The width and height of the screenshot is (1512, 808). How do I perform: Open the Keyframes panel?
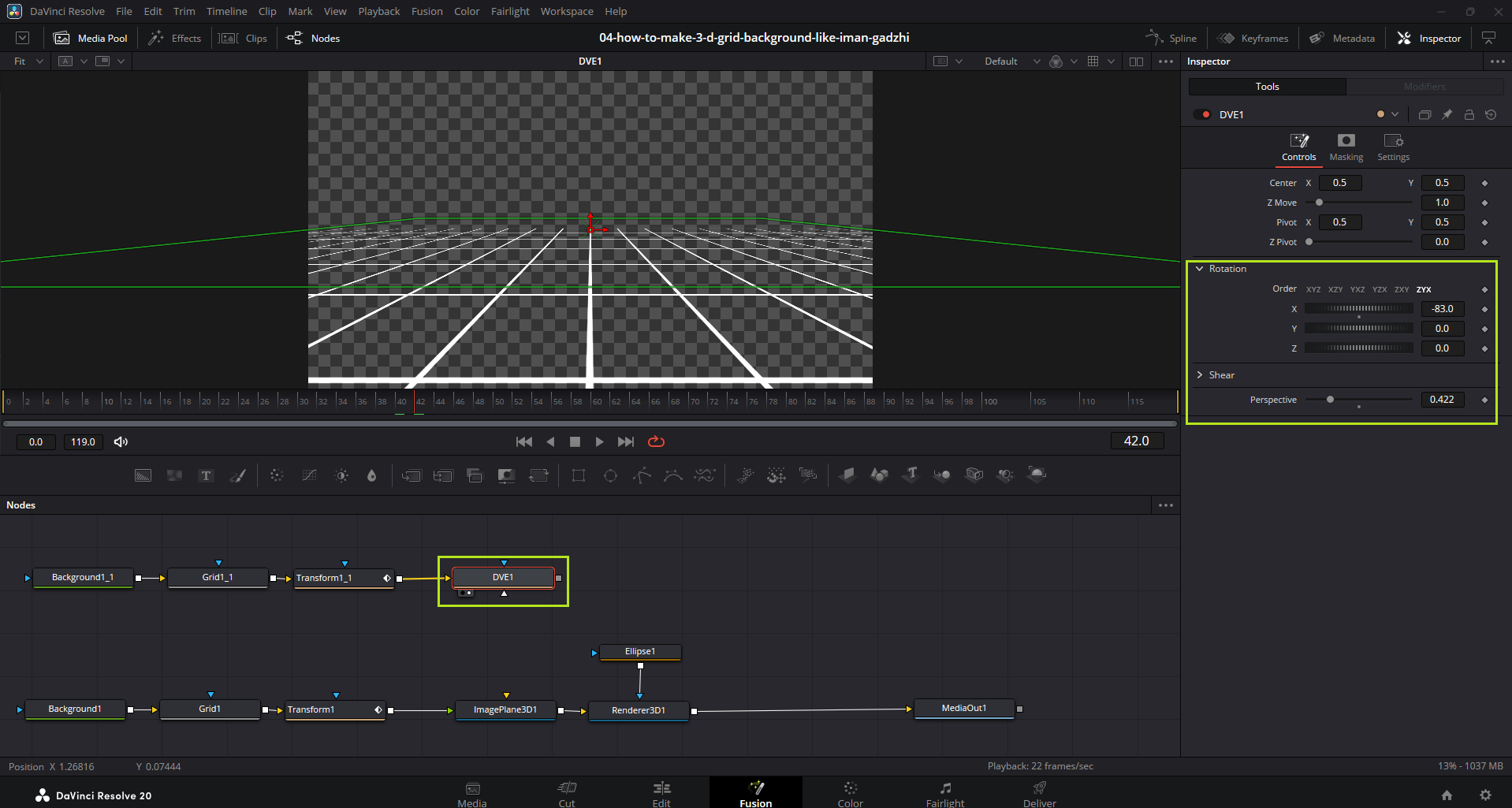[x=1253, y=39]
